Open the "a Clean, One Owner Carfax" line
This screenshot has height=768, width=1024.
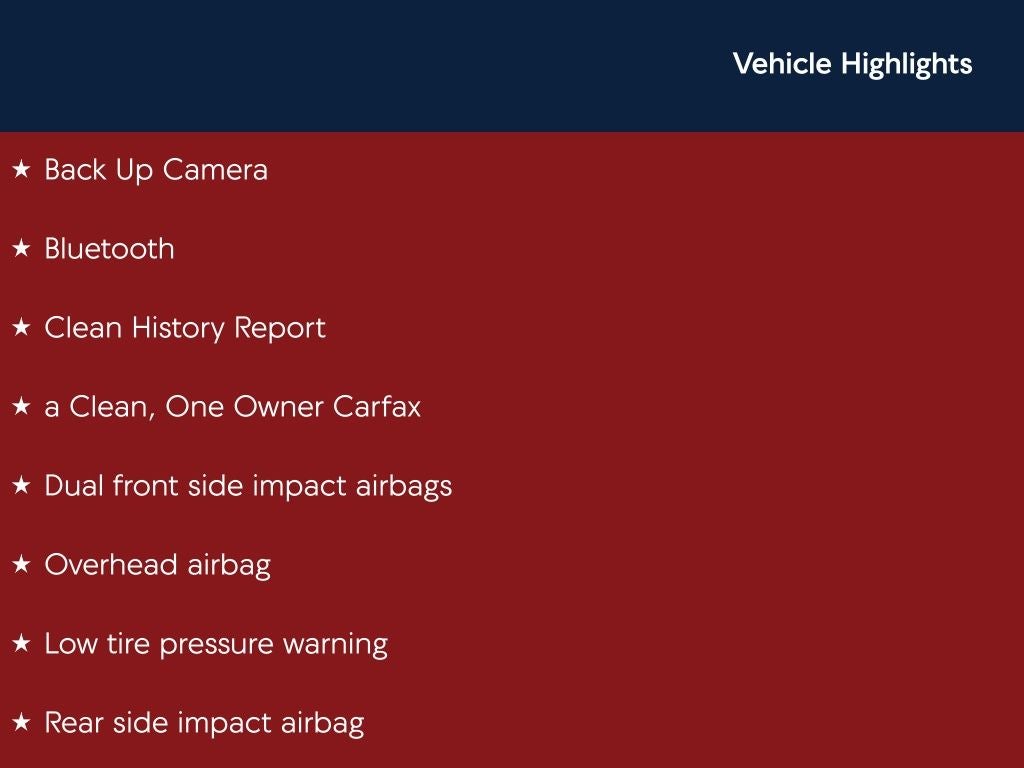pyautogui.click(x=232, y=407)
